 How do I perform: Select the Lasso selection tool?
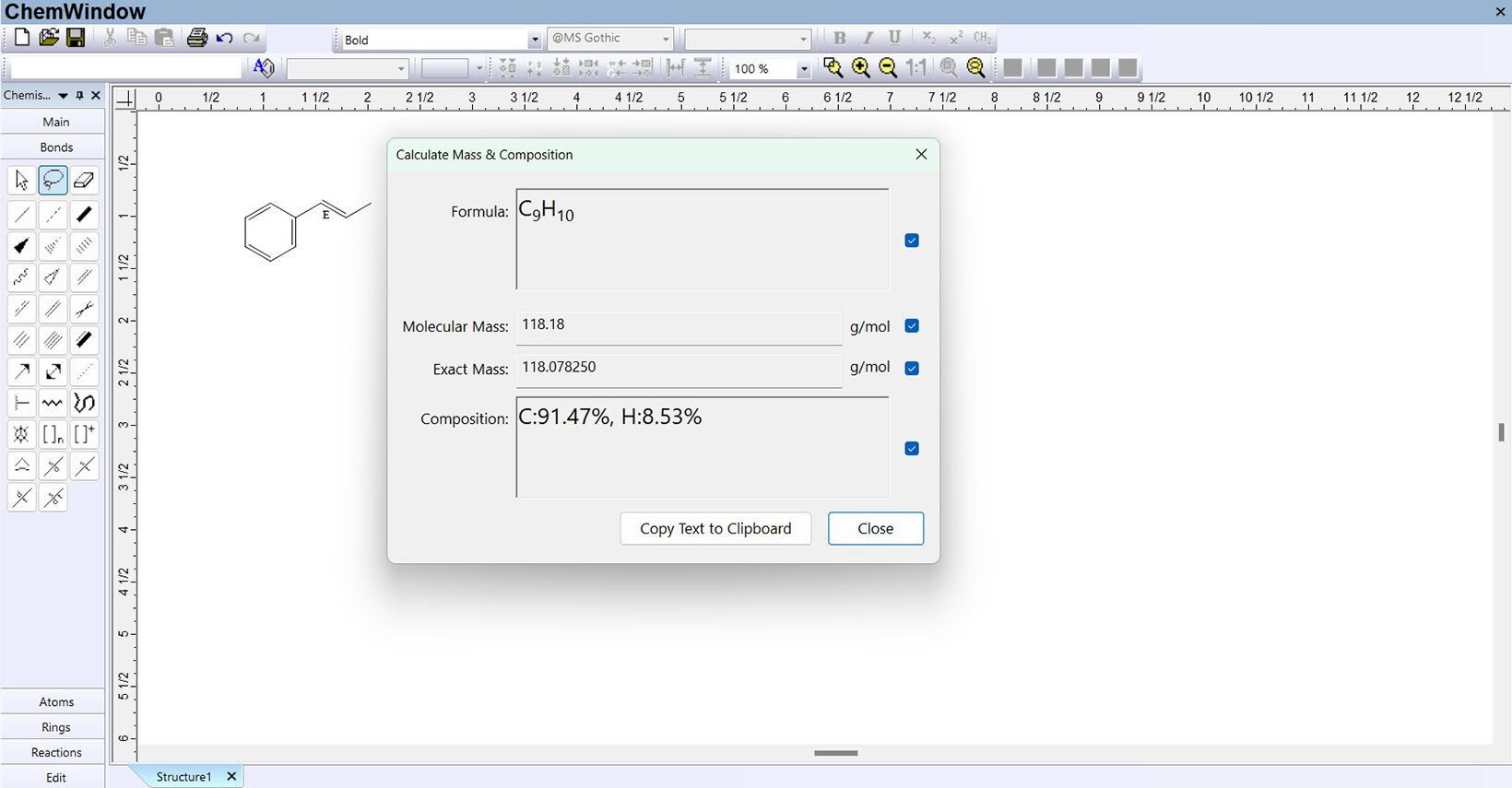click(x=53, y=180)
